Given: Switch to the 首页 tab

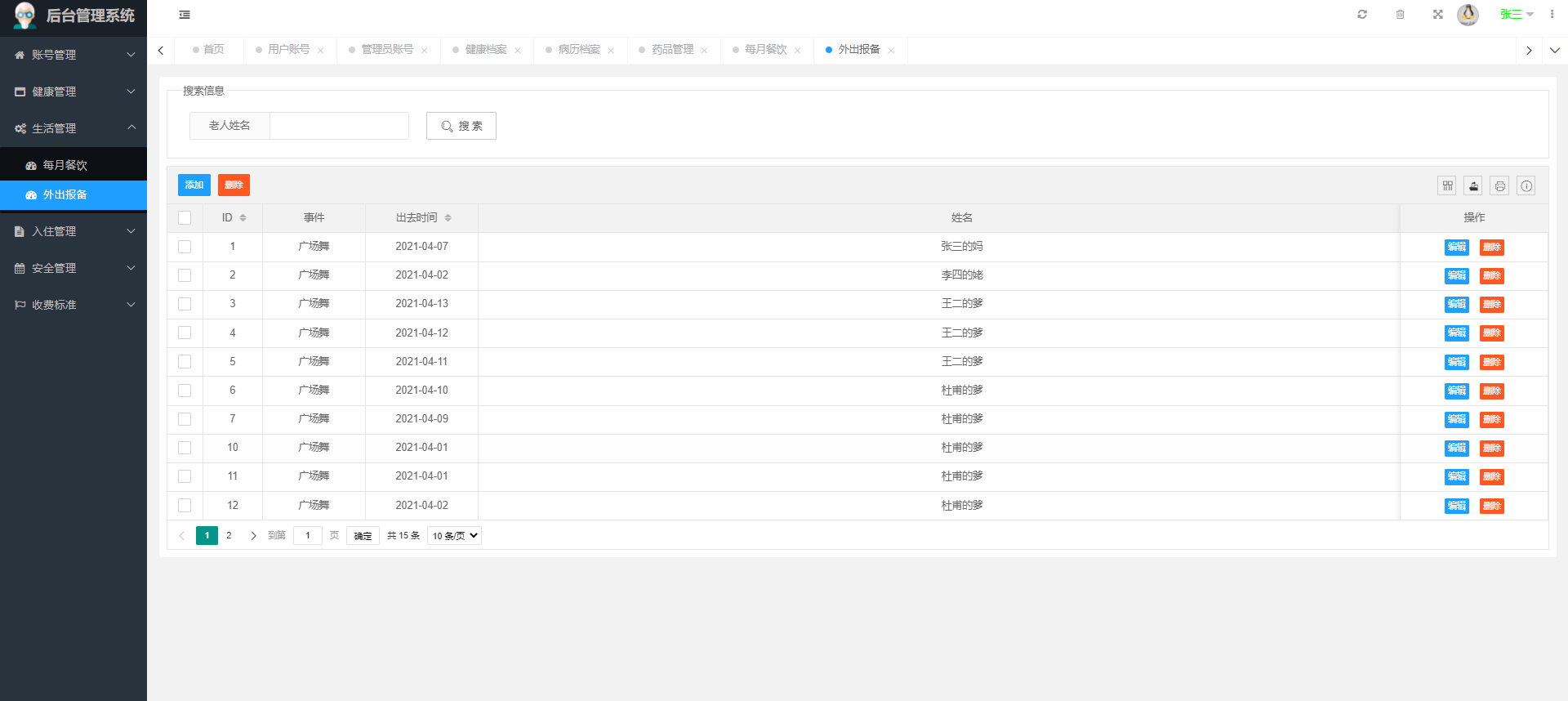Looking at the screenshot, I should 209,50.
